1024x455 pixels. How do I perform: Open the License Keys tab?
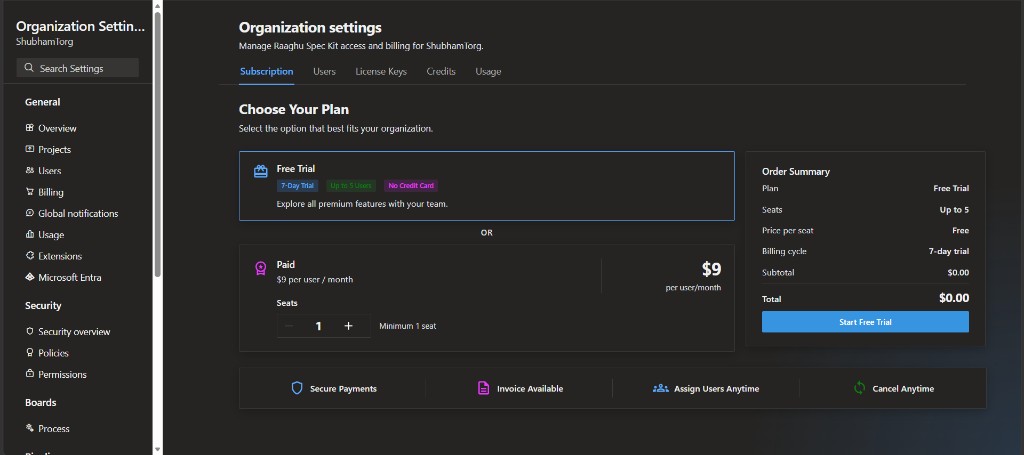coord(381,71)
